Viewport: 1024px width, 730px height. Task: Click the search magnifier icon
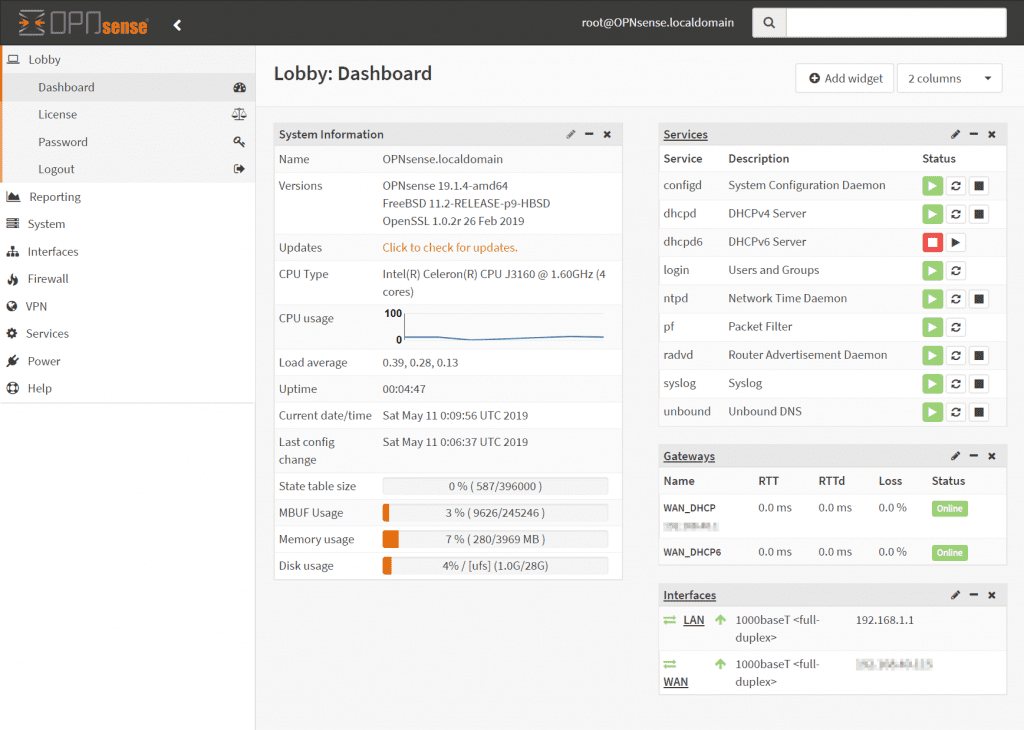[769, 23]
